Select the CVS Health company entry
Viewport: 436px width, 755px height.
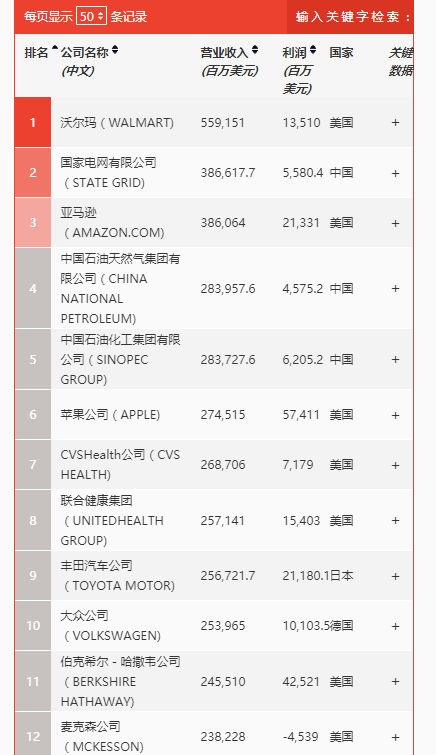click(120, 465)
